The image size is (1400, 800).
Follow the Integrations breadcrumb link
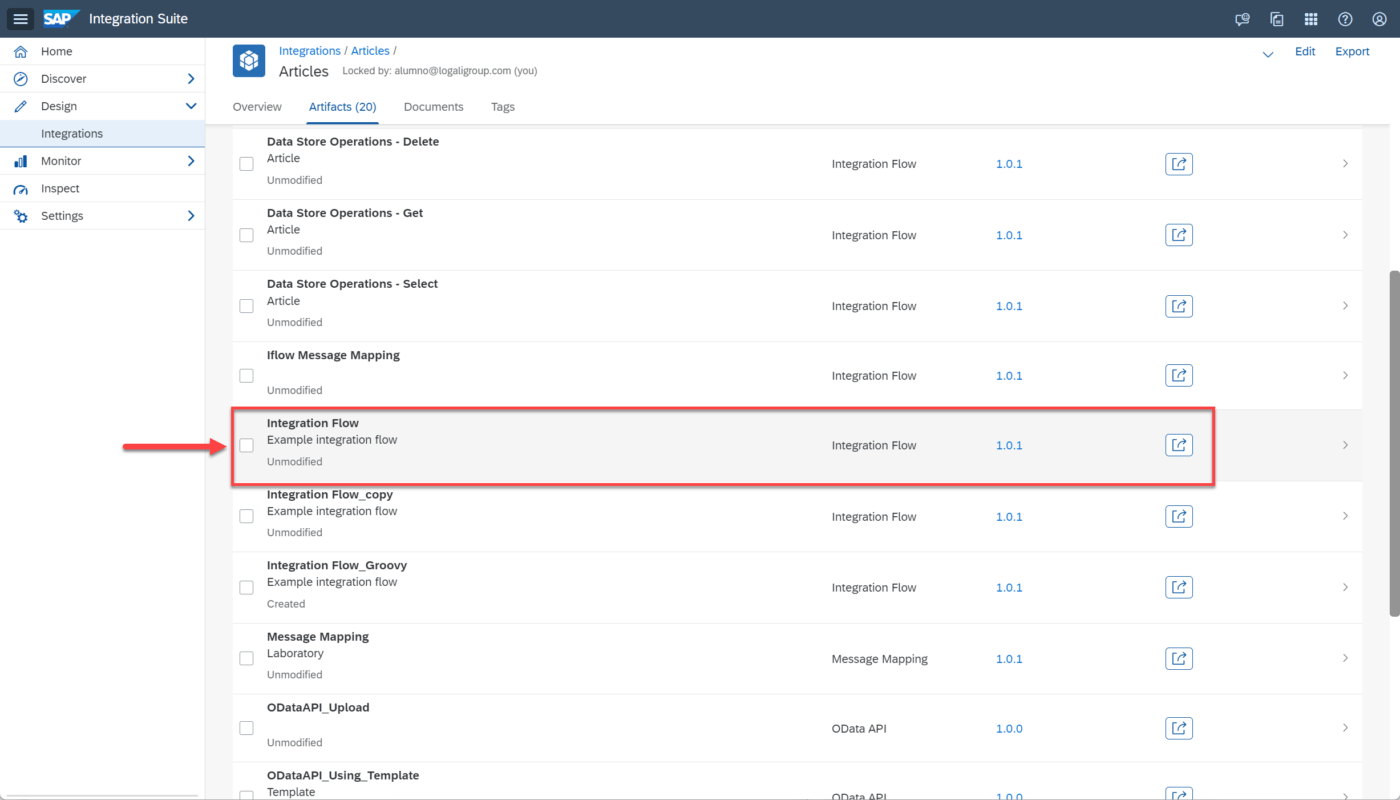pyautogui.click(x=310, y=51)
